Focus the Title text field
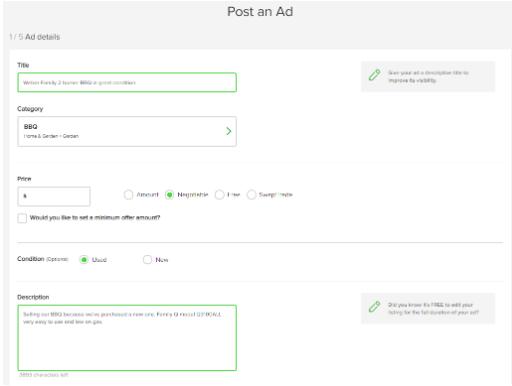This screenshot has height=386, width=512. click(127, 82)
